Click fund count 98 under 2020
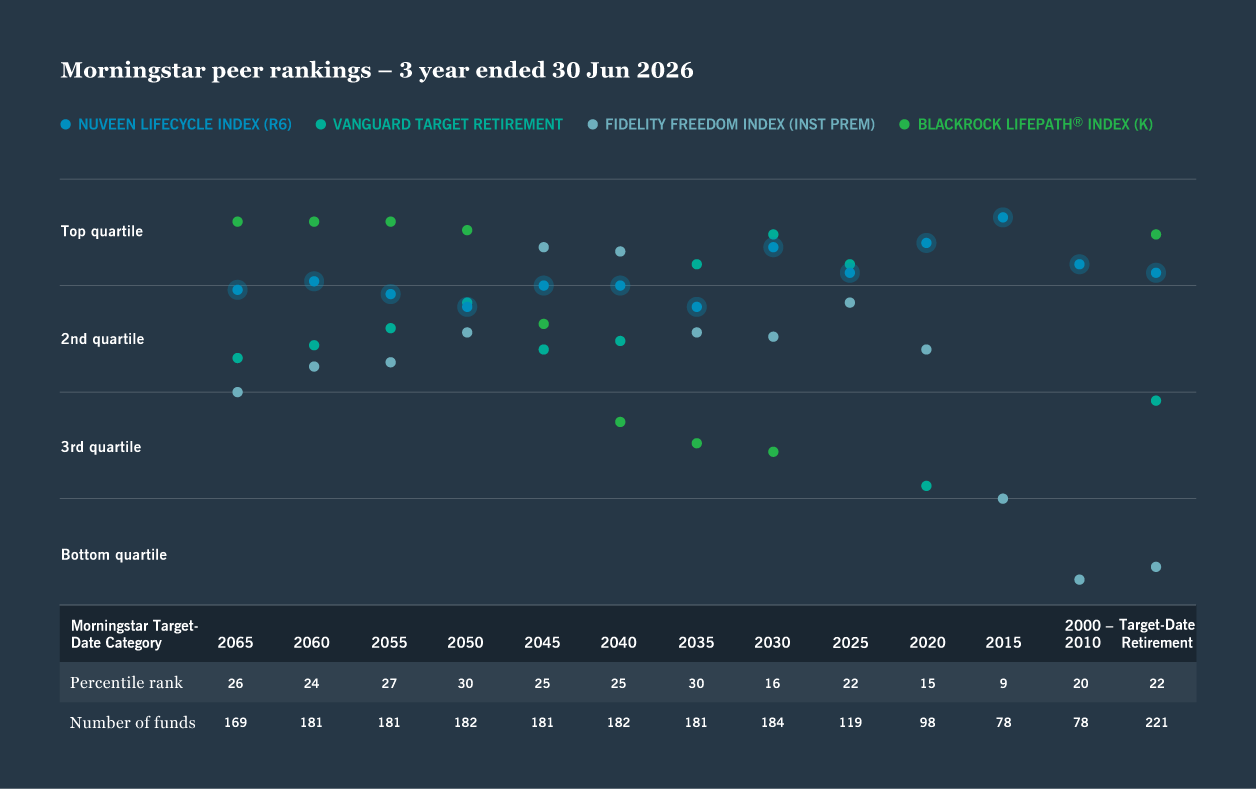1256x789 pixels. coord(927,722)
